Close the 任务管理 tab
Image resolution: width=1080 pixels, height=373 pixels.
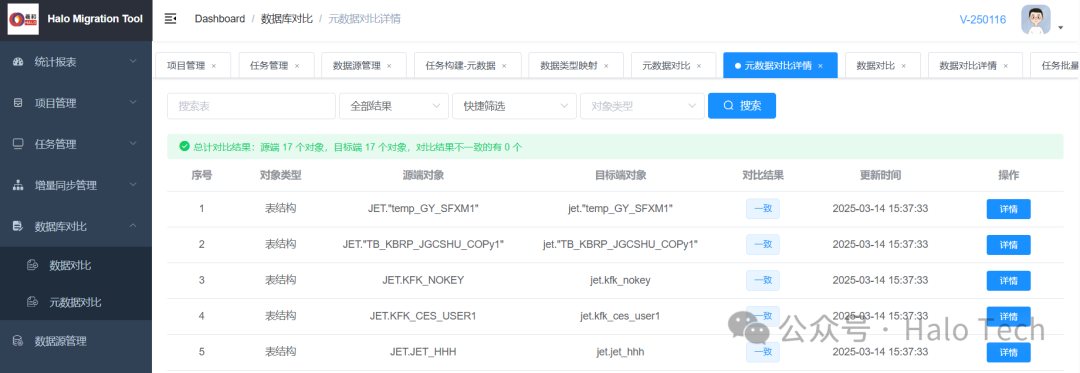coord(297,66)
